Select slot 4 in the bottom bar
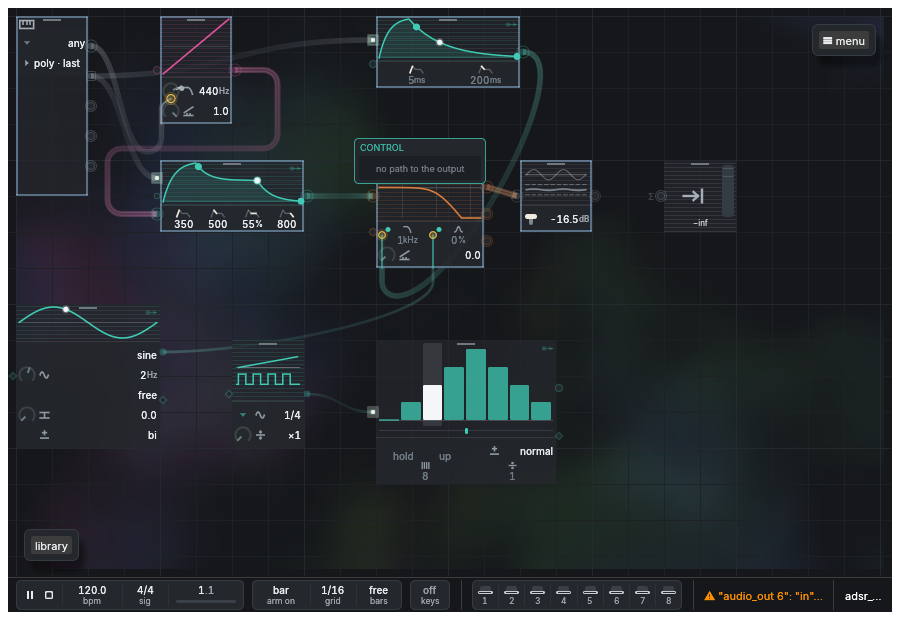900x620 pixels. point(563,595)
